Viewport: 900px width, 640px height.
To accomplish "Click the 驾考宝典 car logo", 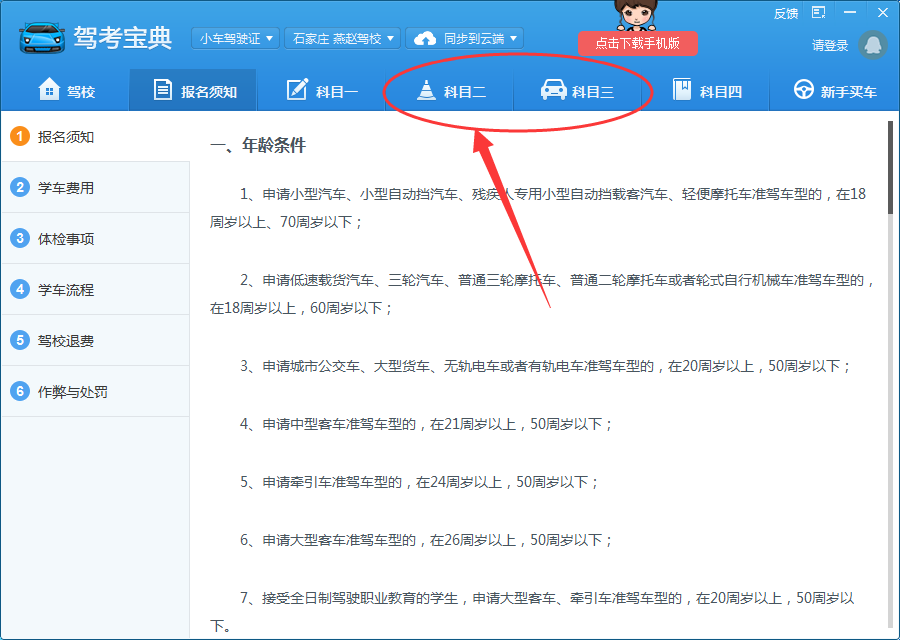I will pos(36,36).
